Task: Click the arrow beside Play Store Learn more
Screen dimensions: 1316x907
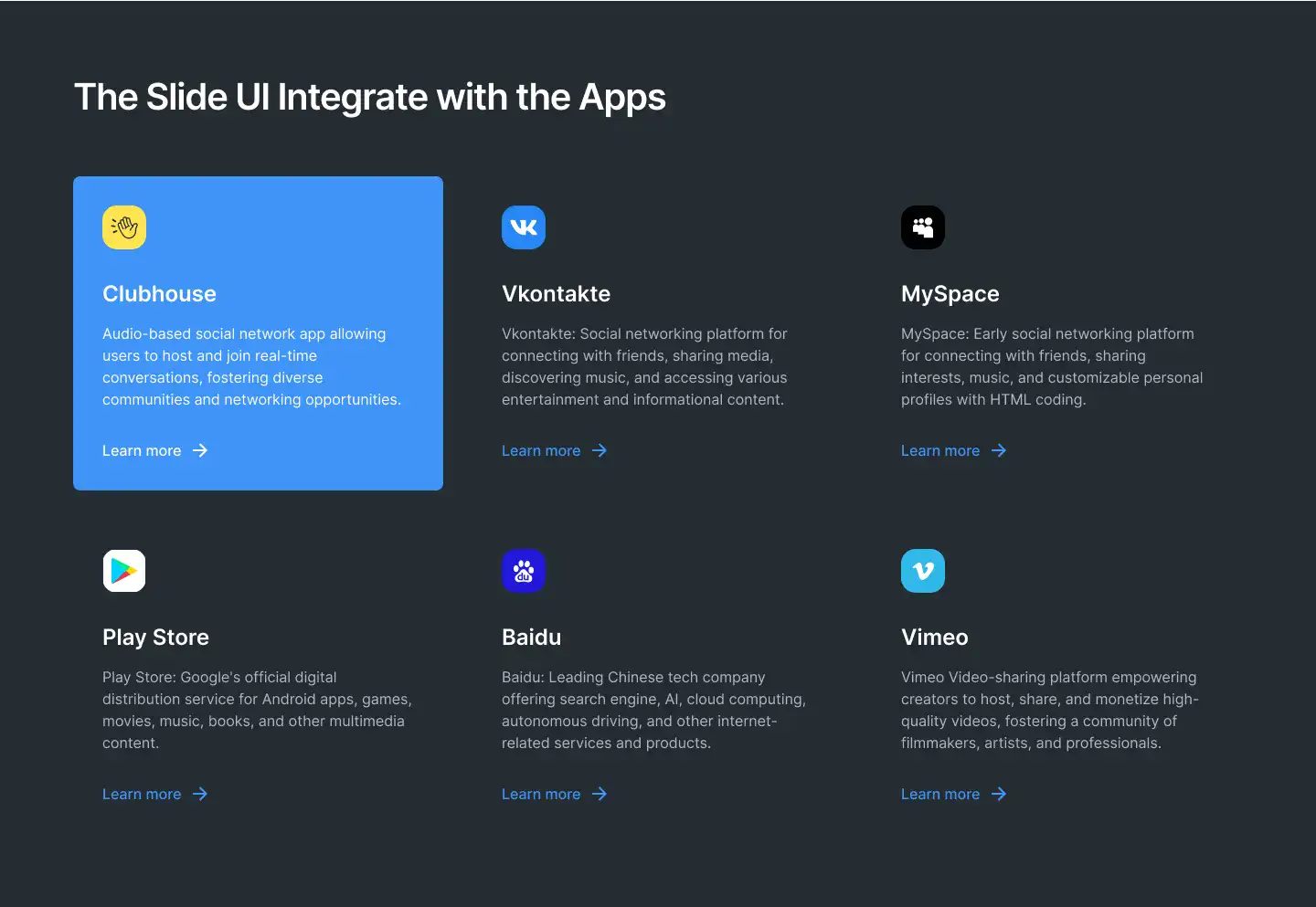Action: [200, 794]
